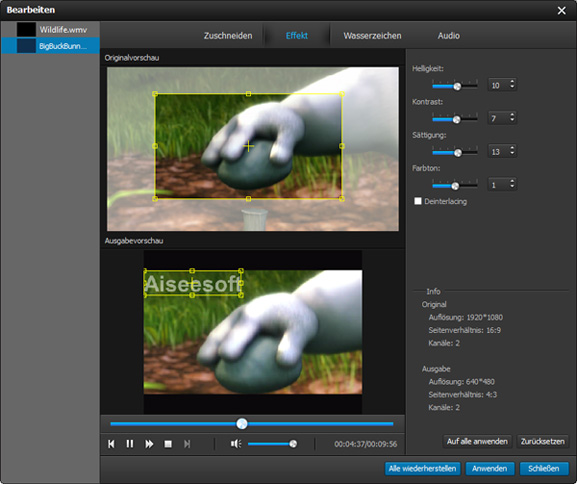Click the bottom-middle crop handle in Originalvorschau
Viewport: 577px width, 484px height.
click(248, 199)
